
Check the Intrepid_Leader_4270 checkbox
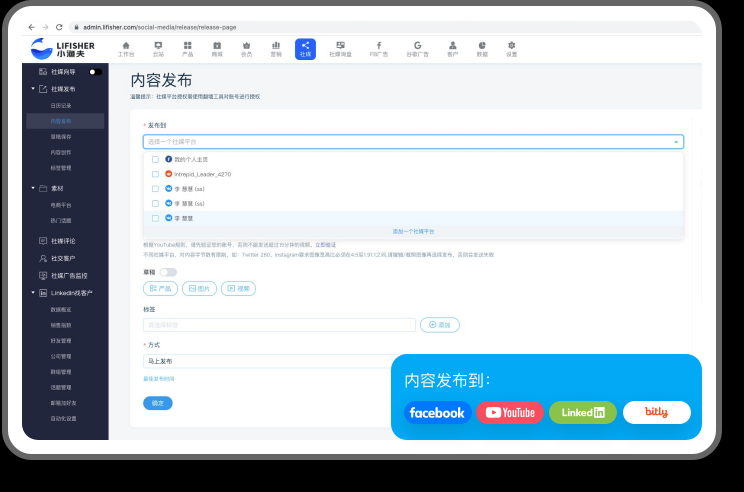tap(155, 174)
